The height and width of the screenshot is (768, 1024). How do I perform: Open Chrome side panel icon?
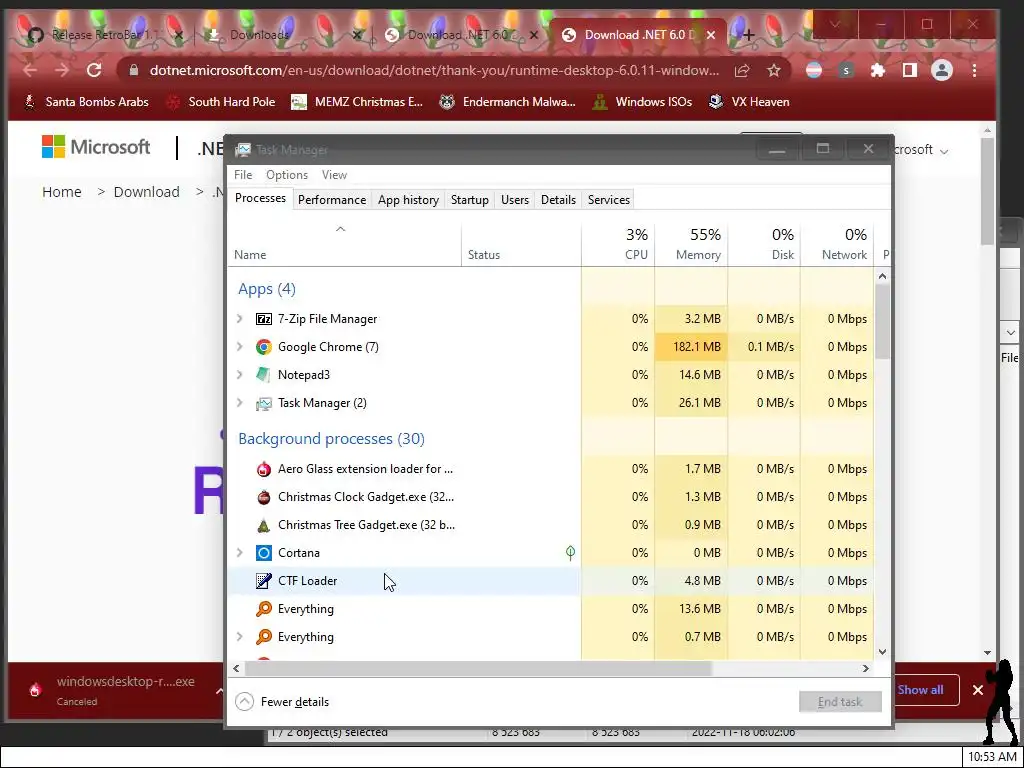[910, 71]
